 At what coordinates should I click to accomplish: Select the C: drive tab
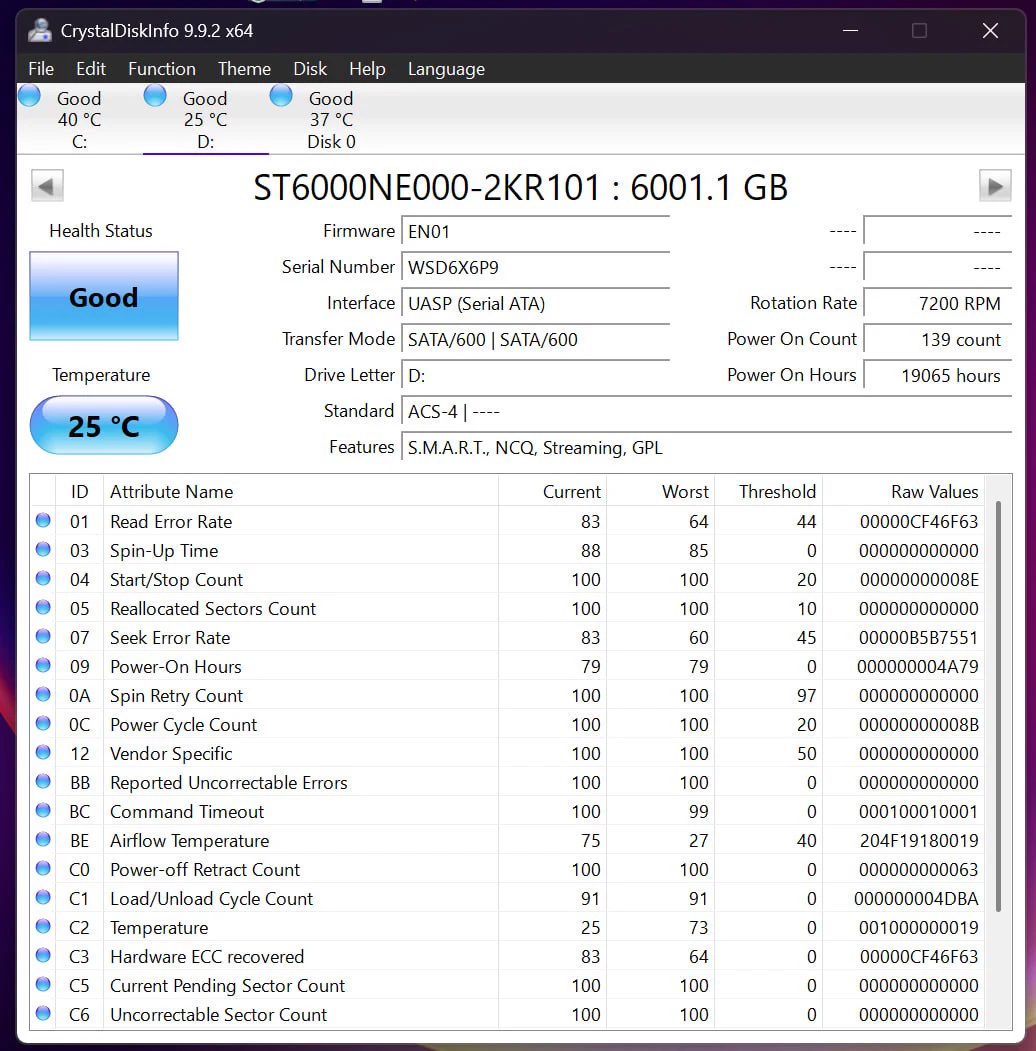79,119
